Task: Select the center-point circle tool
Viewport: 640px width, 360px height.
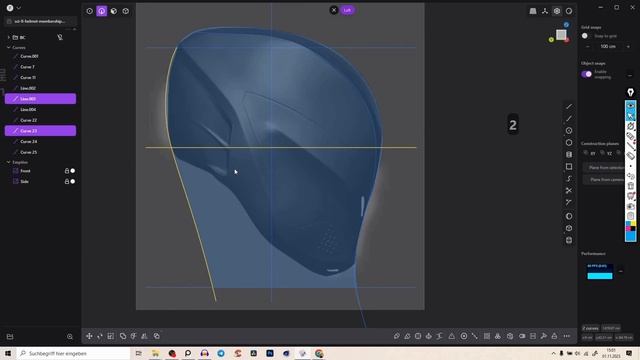Action: point(569,131)
